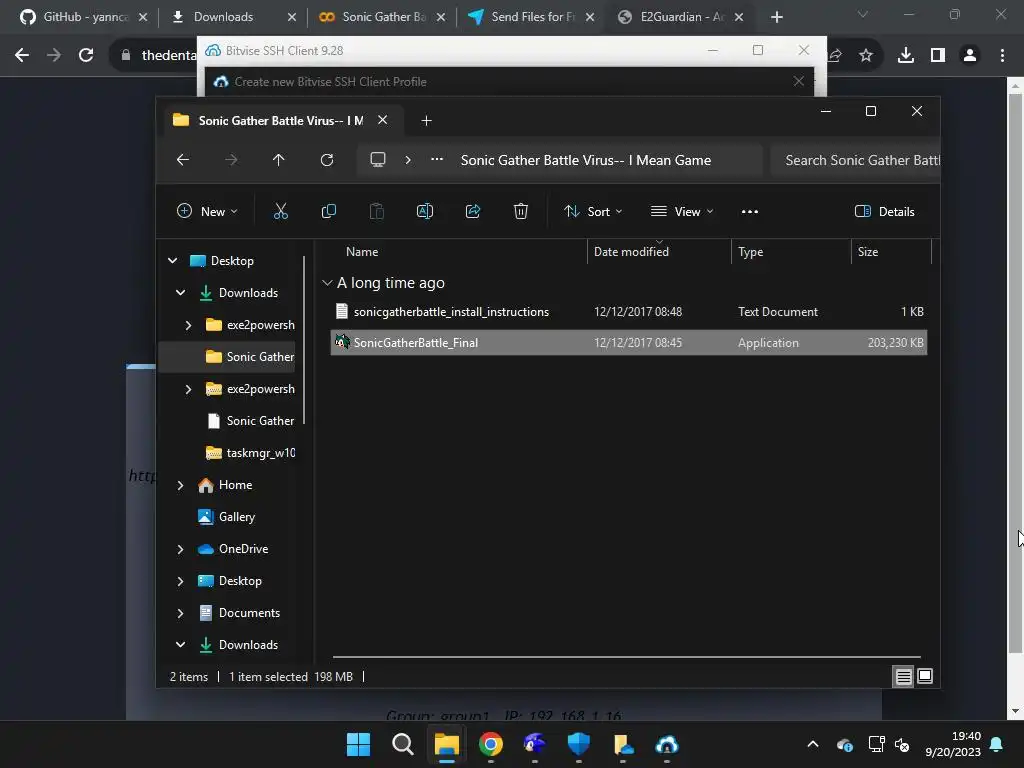Viewport: 1024px width, 768px height.
Task: Open the View dropdown menu
Action: click(x=682, y=212)
